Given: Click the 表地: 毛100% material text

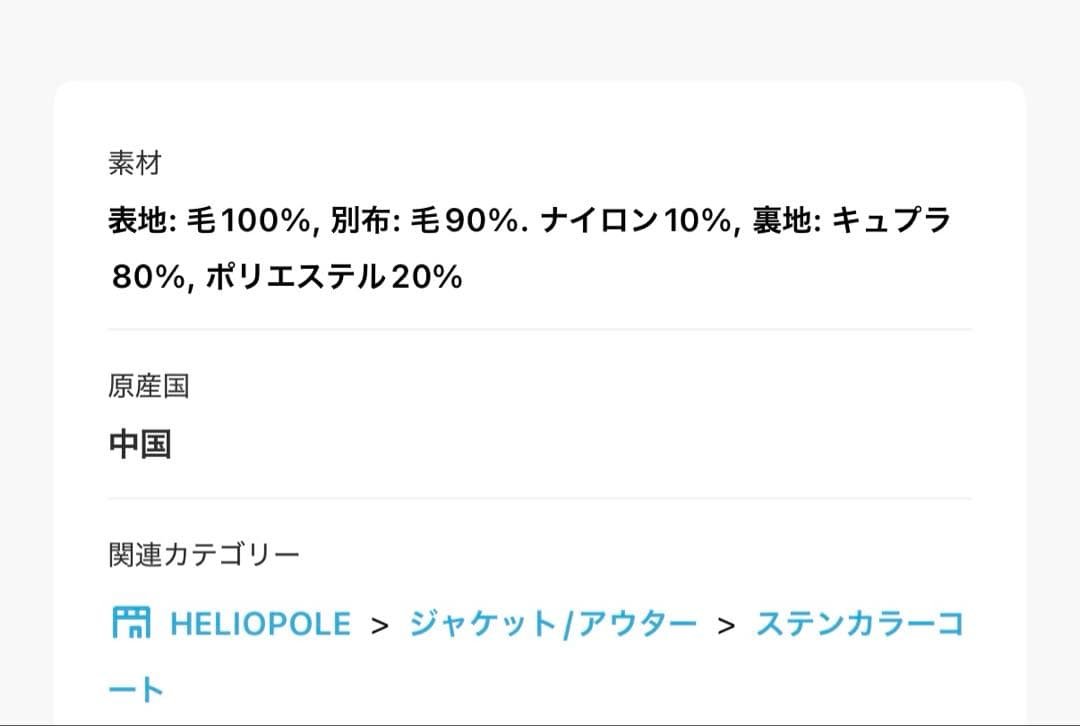Looking at the screenshot, I should [210, 221].
